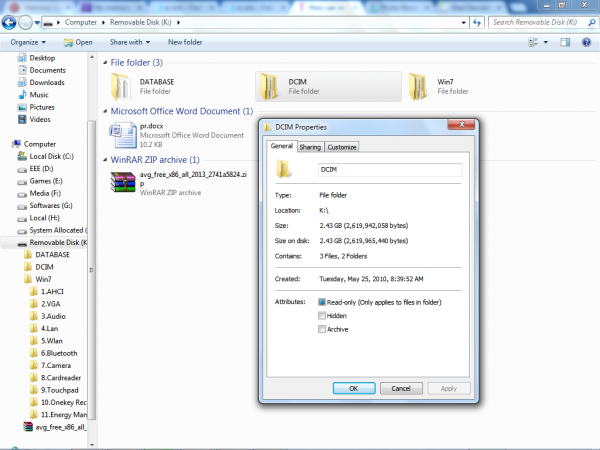This screenshot has height=450, width=600.
Task: Click the Refresh button beside address bar
Action: point(477,23)
